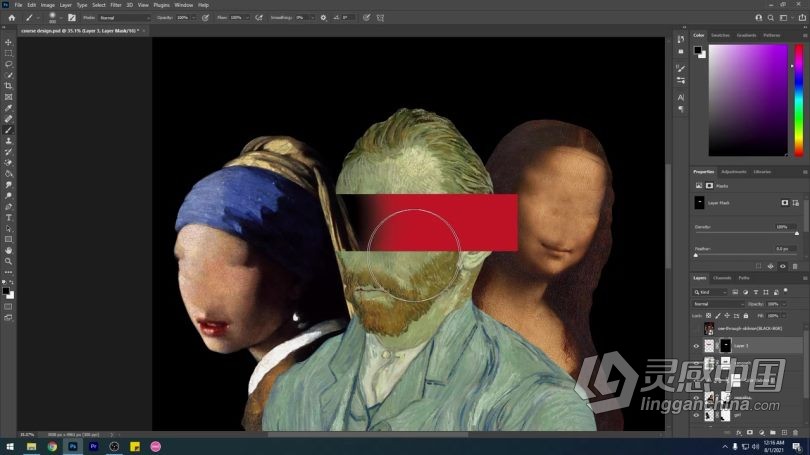Open the Smoothing dropdown
This screenshot has width=810, height=455.
tap(313, 18)
